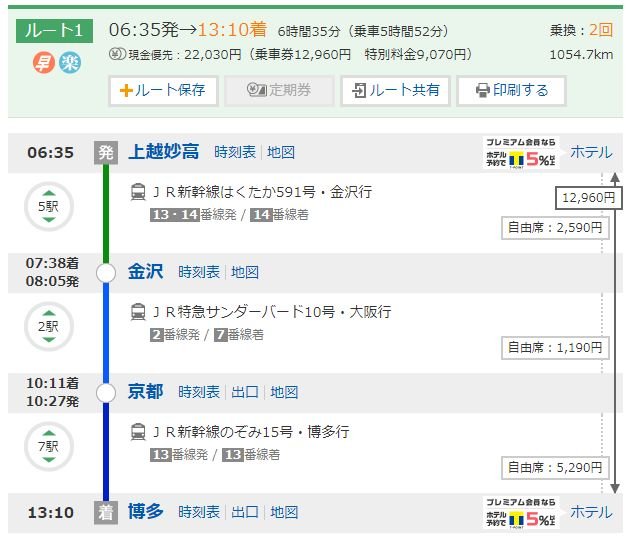Click the 12,960円 fare box
Image resolution: width=630 pixels, height=539 pixels.
click(x=588, y=198)
